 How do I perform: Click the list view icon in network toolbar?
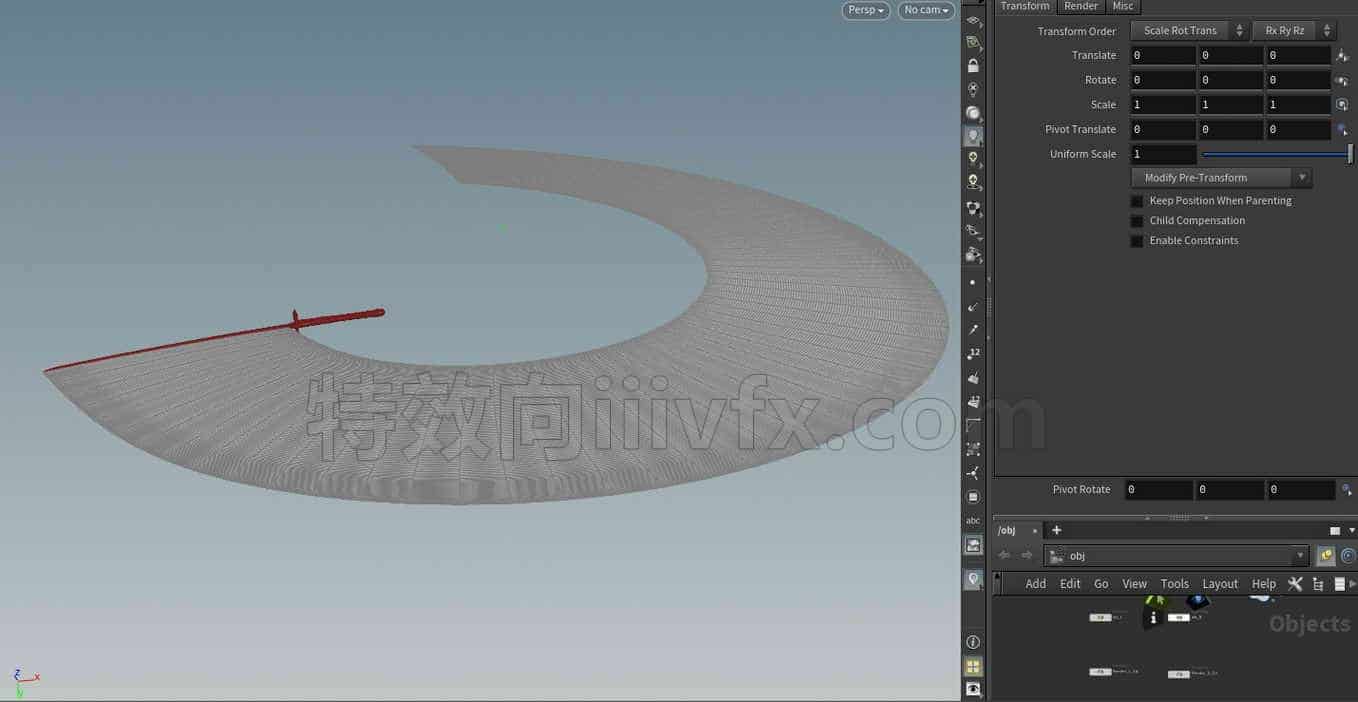pyautogui.click(x=1340, y=584)
